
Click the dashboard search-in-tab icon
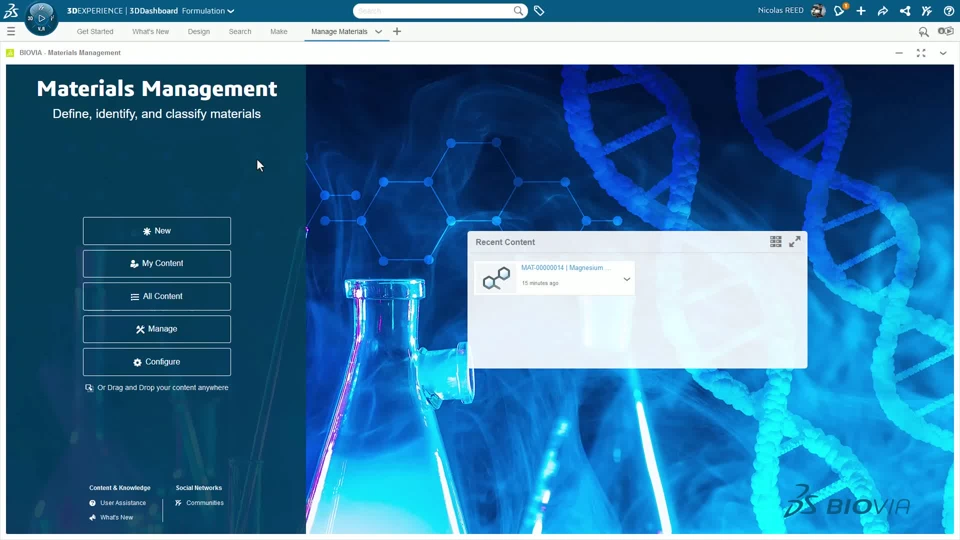click(x=923, y=31)
